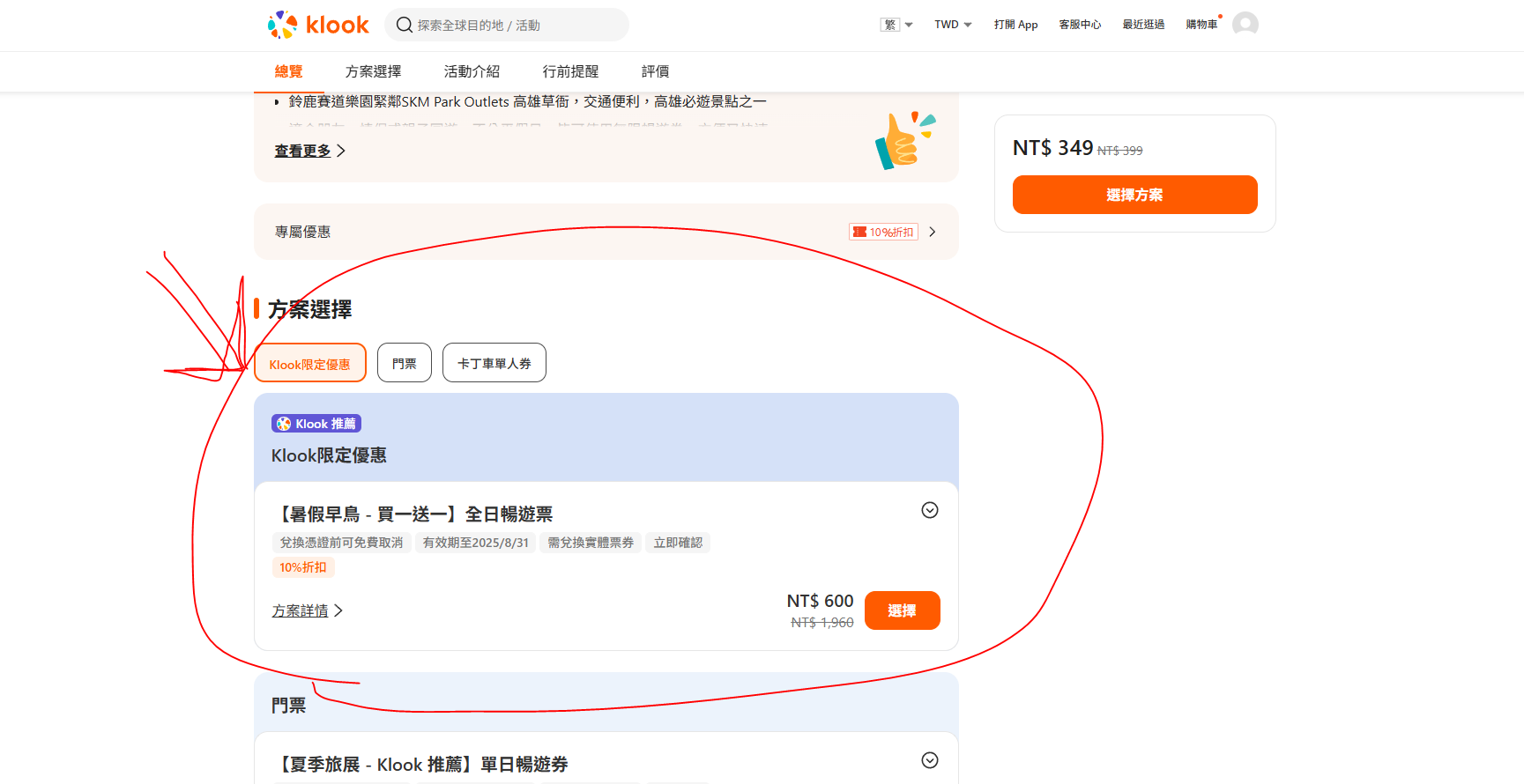Open 查看更多 to read more
Image resolution: width=1524 pixels, height=784 pixels.
(309, 151)
